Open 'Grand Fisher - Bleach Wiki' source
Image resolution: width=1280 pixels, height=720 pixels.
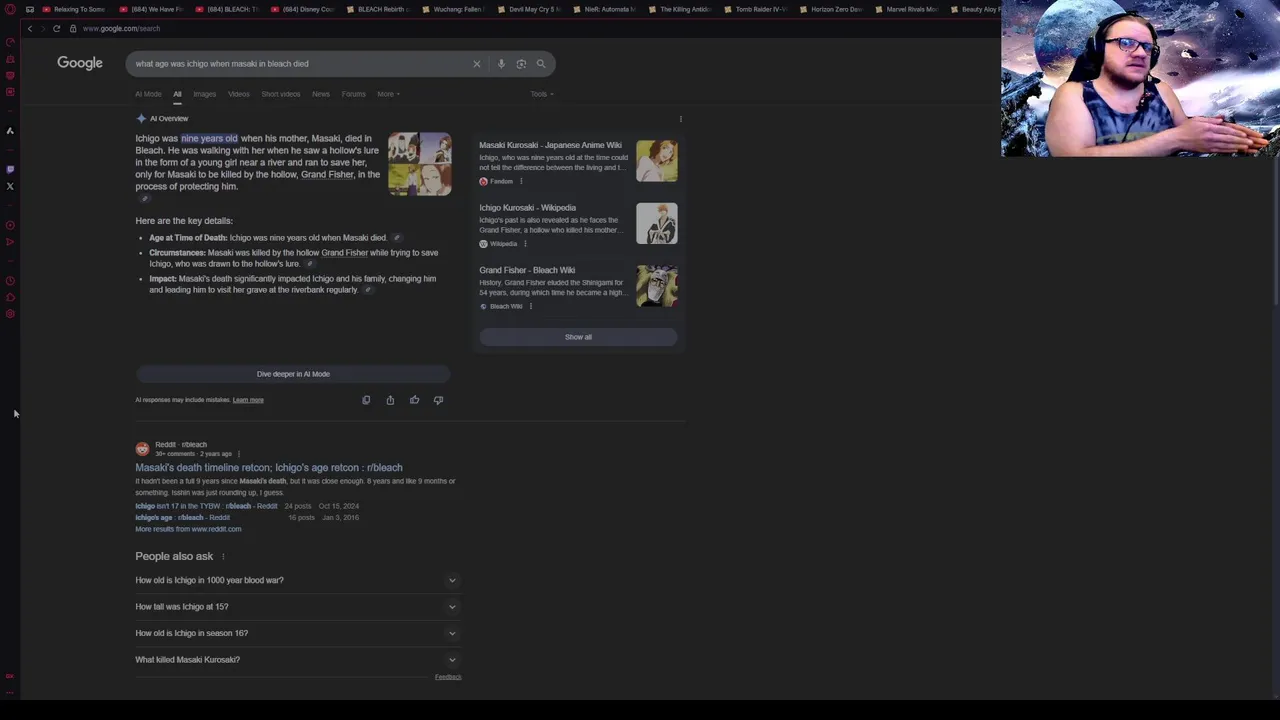(527, 270)
